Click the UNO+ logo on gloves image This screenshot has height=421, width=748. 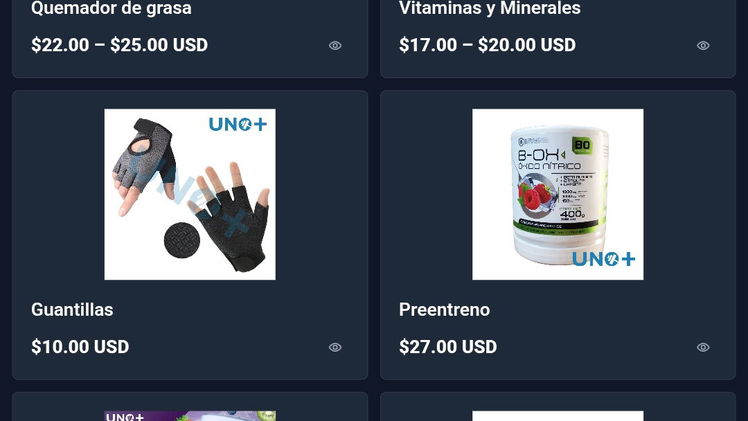(x=238, y=124)
